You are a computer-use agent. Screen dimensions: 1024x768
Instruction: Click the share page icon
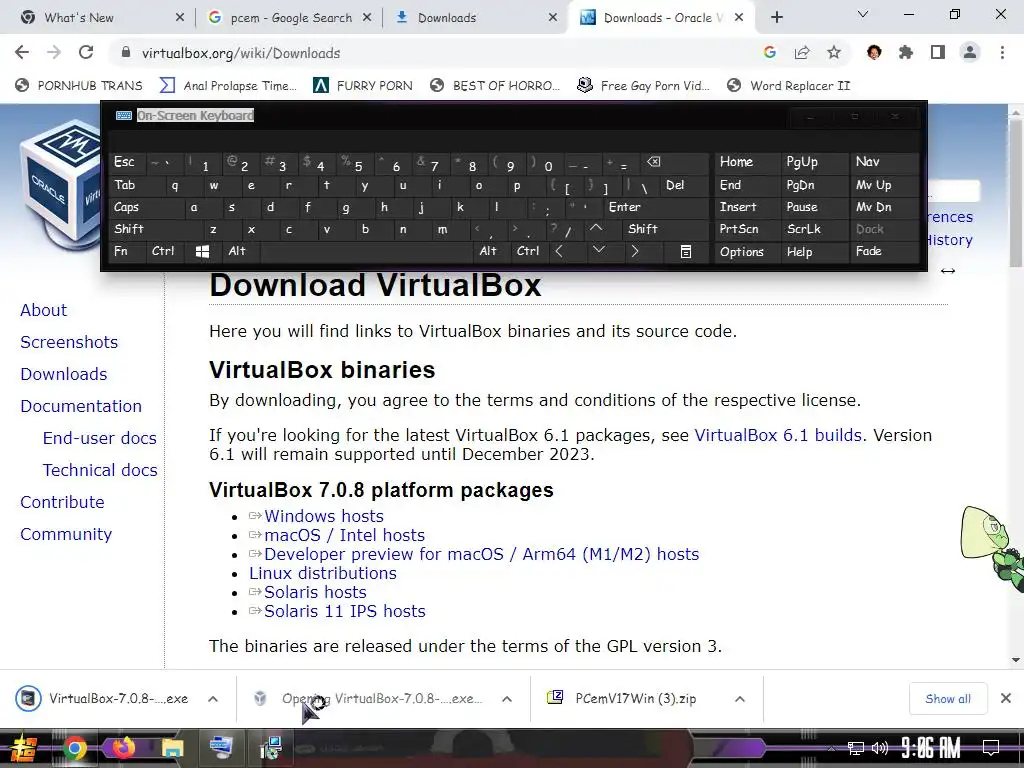pos(801,52)
